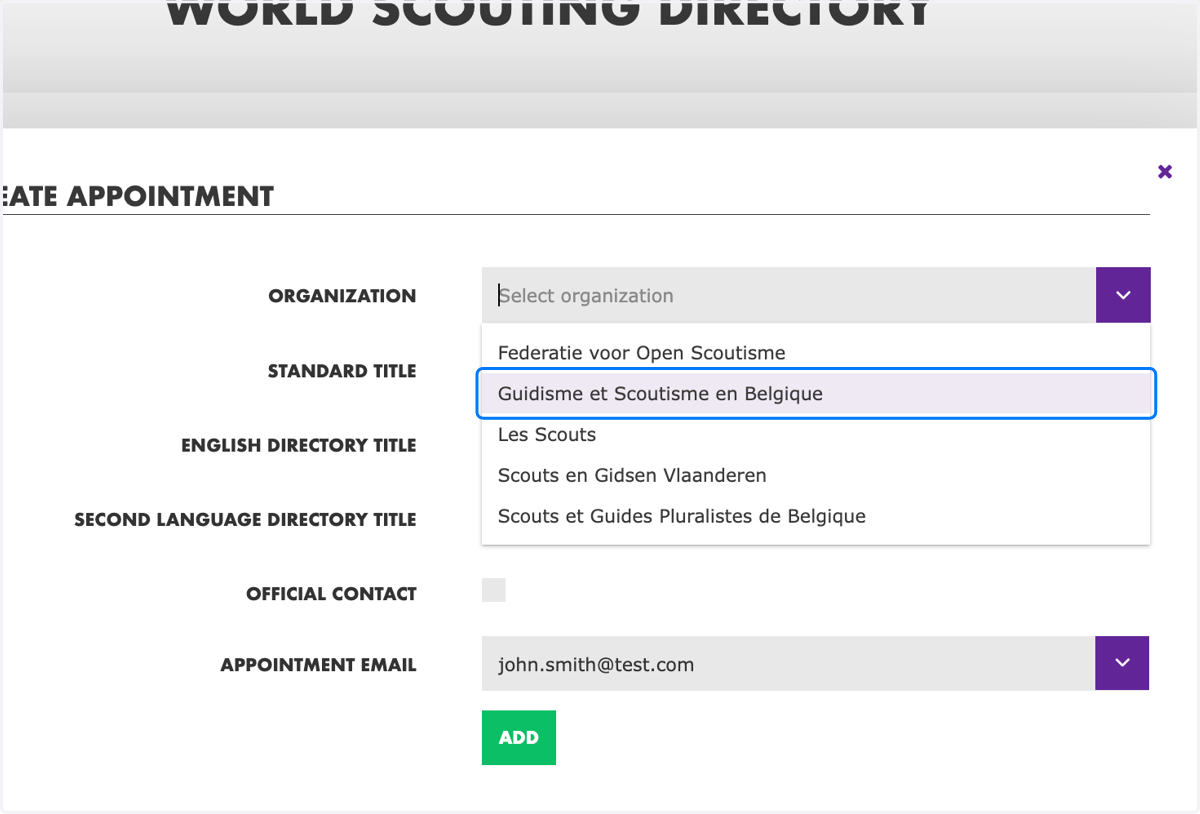Close the Create Appointment dialog

point(1165,172)
